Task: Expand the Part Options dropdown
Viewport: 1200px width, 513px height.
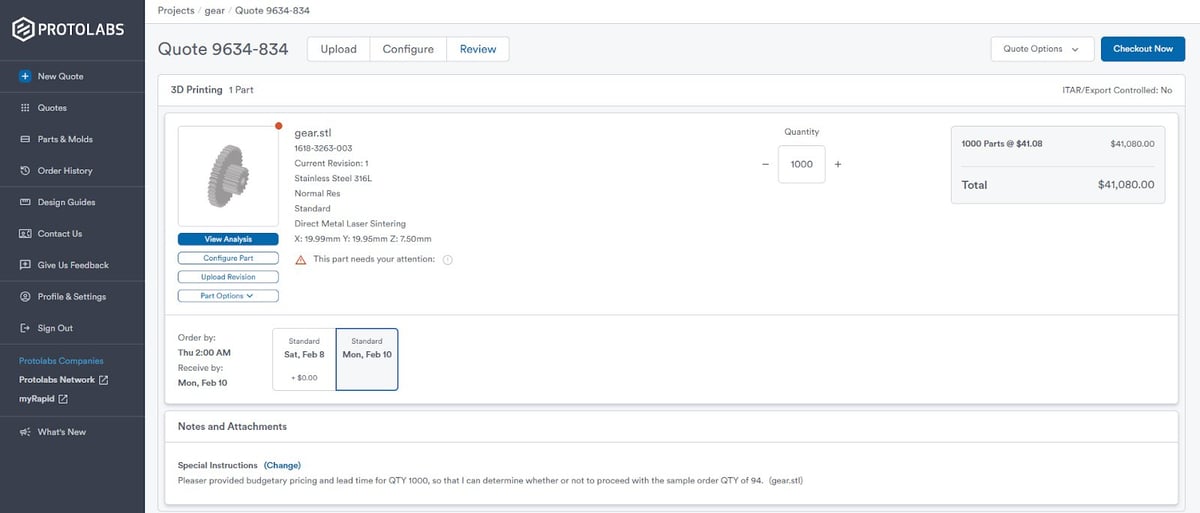Action: (228, 296)
